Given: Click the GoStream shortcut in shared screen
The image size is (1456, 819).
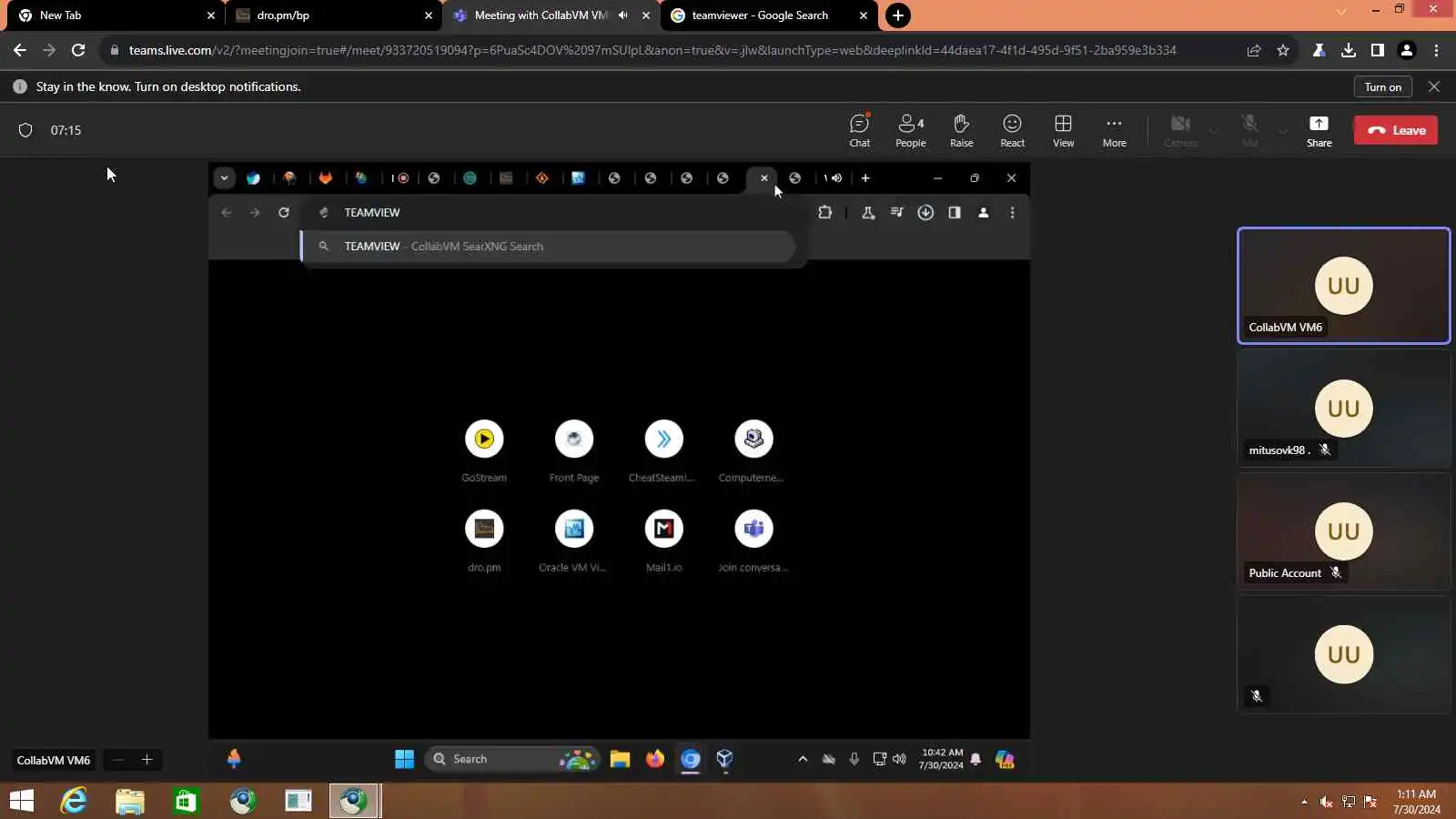Looking at the screenshot, I should (484, 450).
